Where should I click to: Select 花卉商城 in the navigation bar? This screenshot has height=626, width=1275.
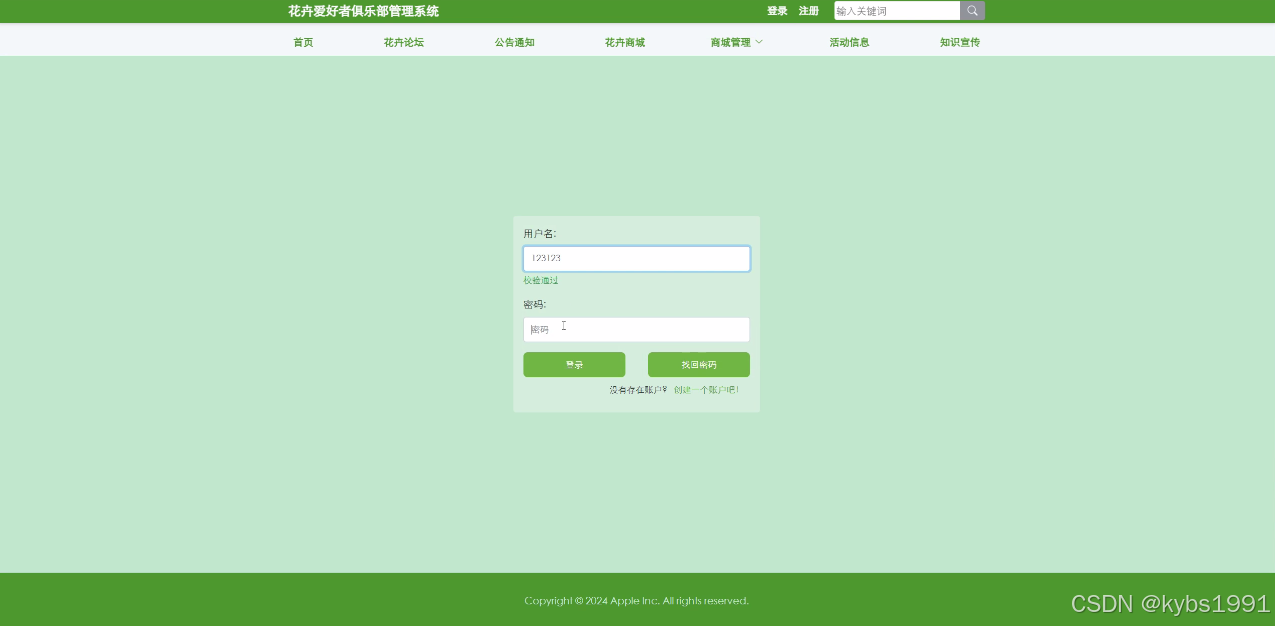coord(625,42)
